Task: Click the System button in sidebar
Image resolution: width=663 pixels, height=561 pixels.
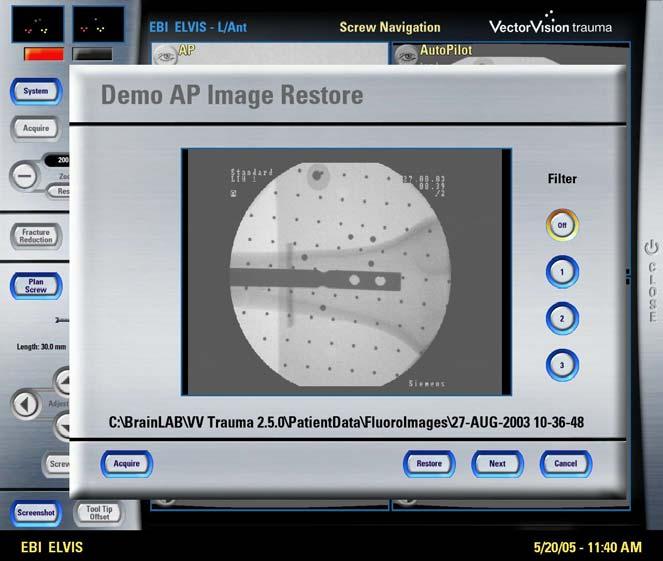Action: pos(36,91)
